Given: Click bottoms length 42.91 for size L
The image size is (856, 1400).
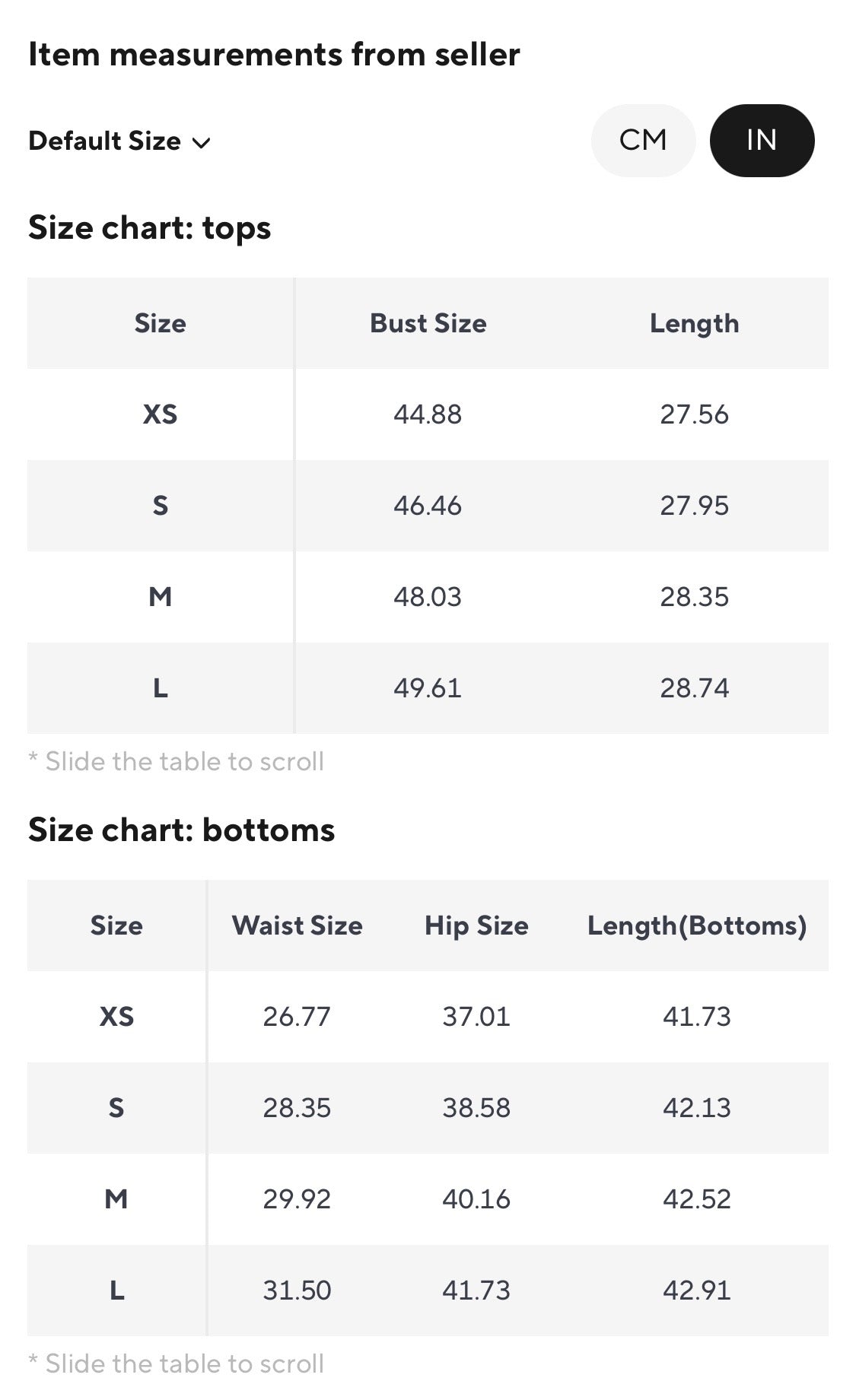Looking at the screenshot, I should (696, 1290).
